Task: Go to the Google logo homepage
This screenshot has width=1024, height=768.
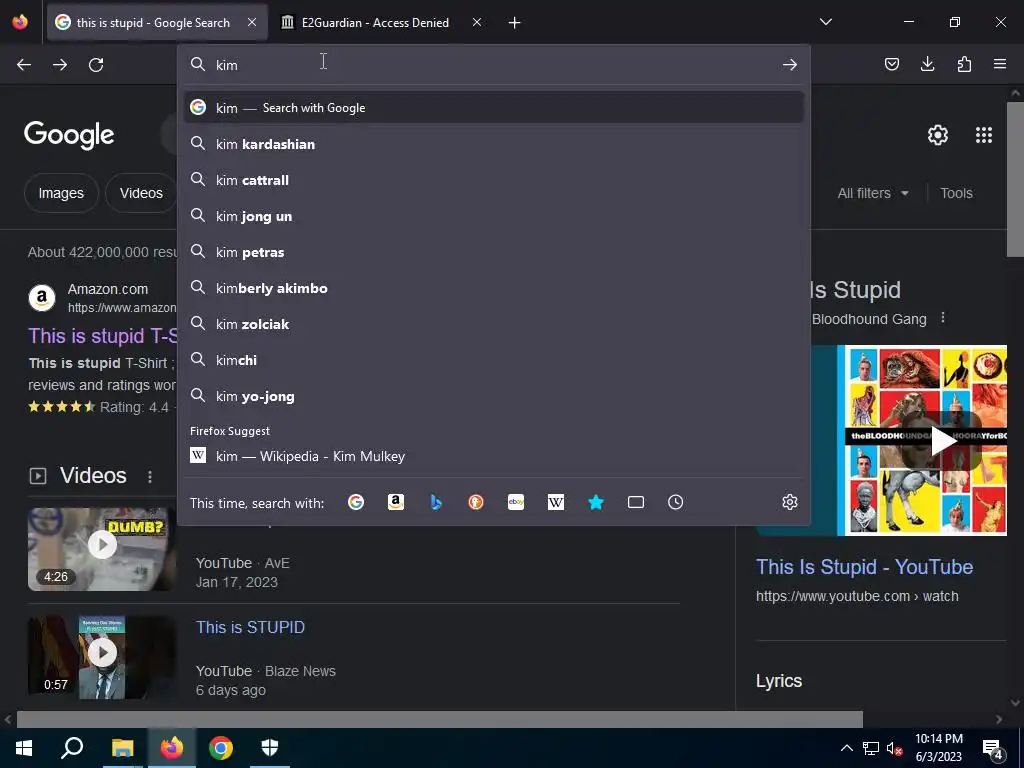Action: (69, 135)
